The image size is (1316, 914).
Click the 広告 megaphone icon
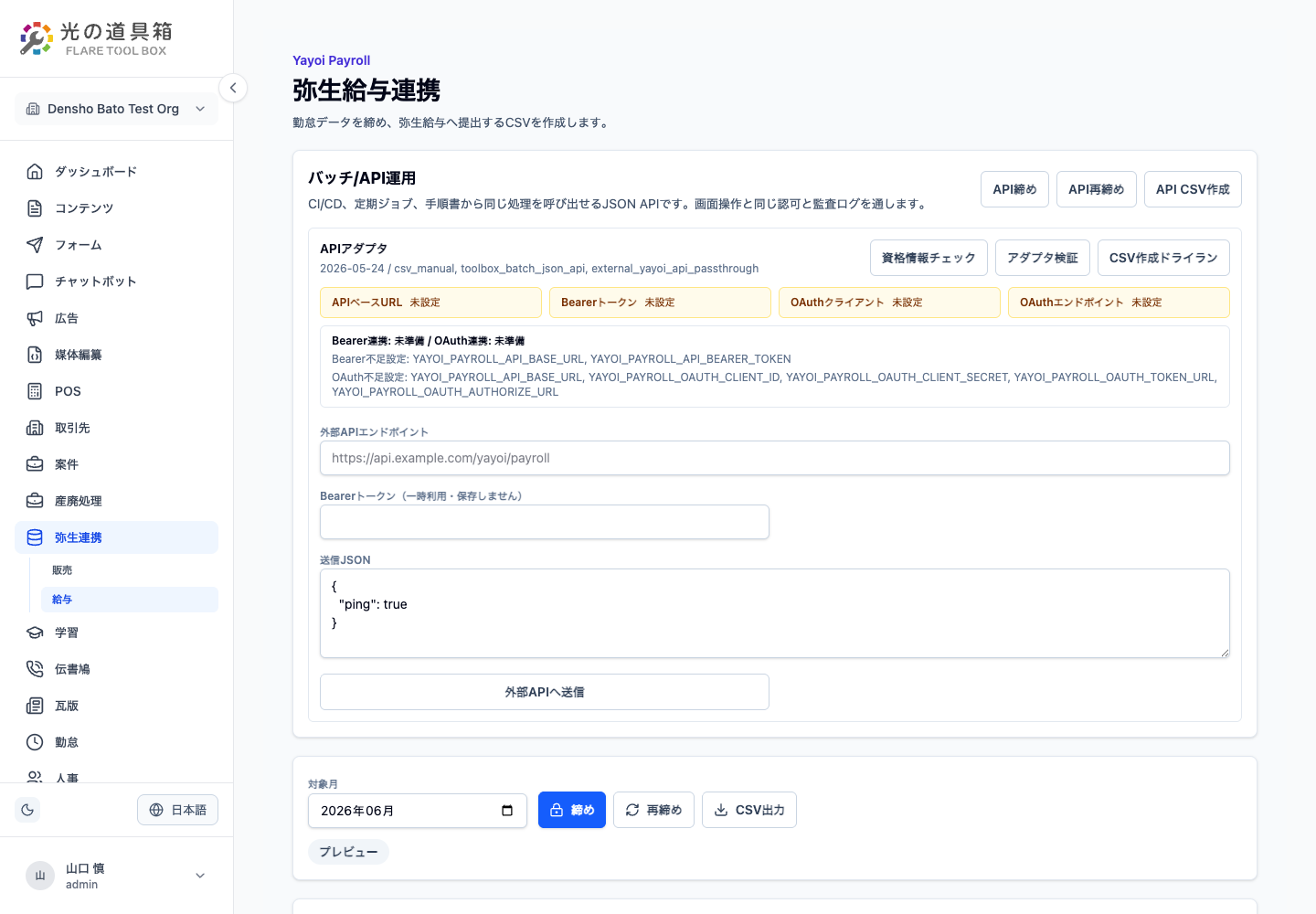(x=35, y=318)
